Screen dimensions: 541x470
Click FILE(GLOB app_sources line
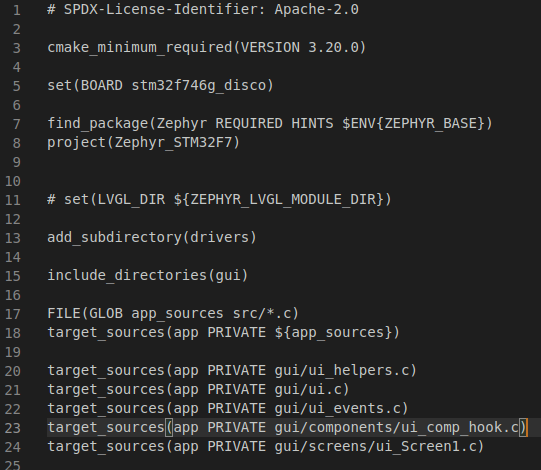[173, 313]
